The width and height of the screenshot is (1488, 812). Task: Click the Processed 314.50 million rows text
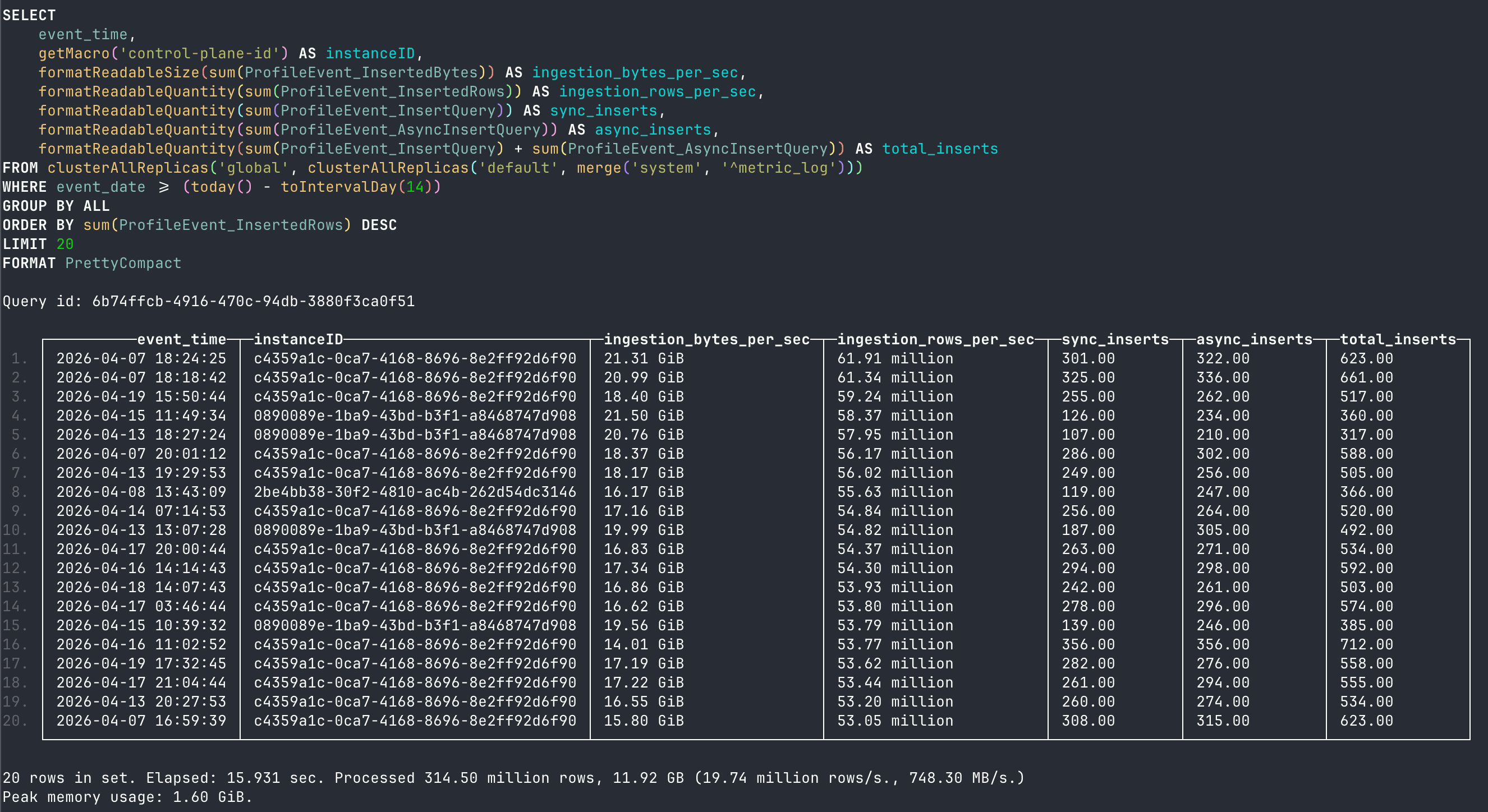pos(464,777)
